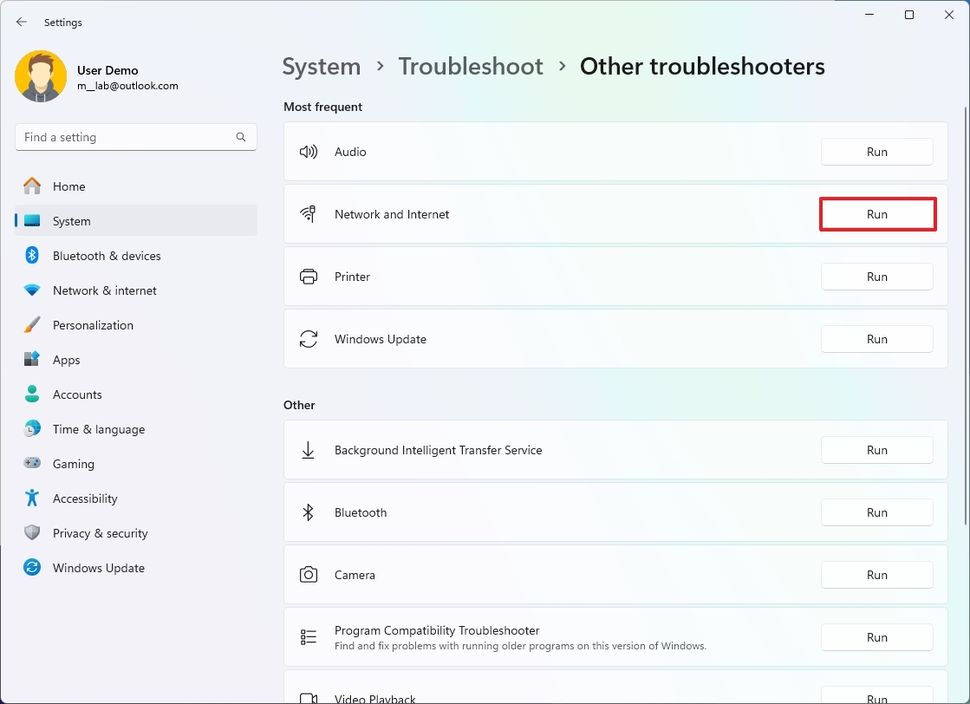Switch to Accounts settings

tap(78, 394)
